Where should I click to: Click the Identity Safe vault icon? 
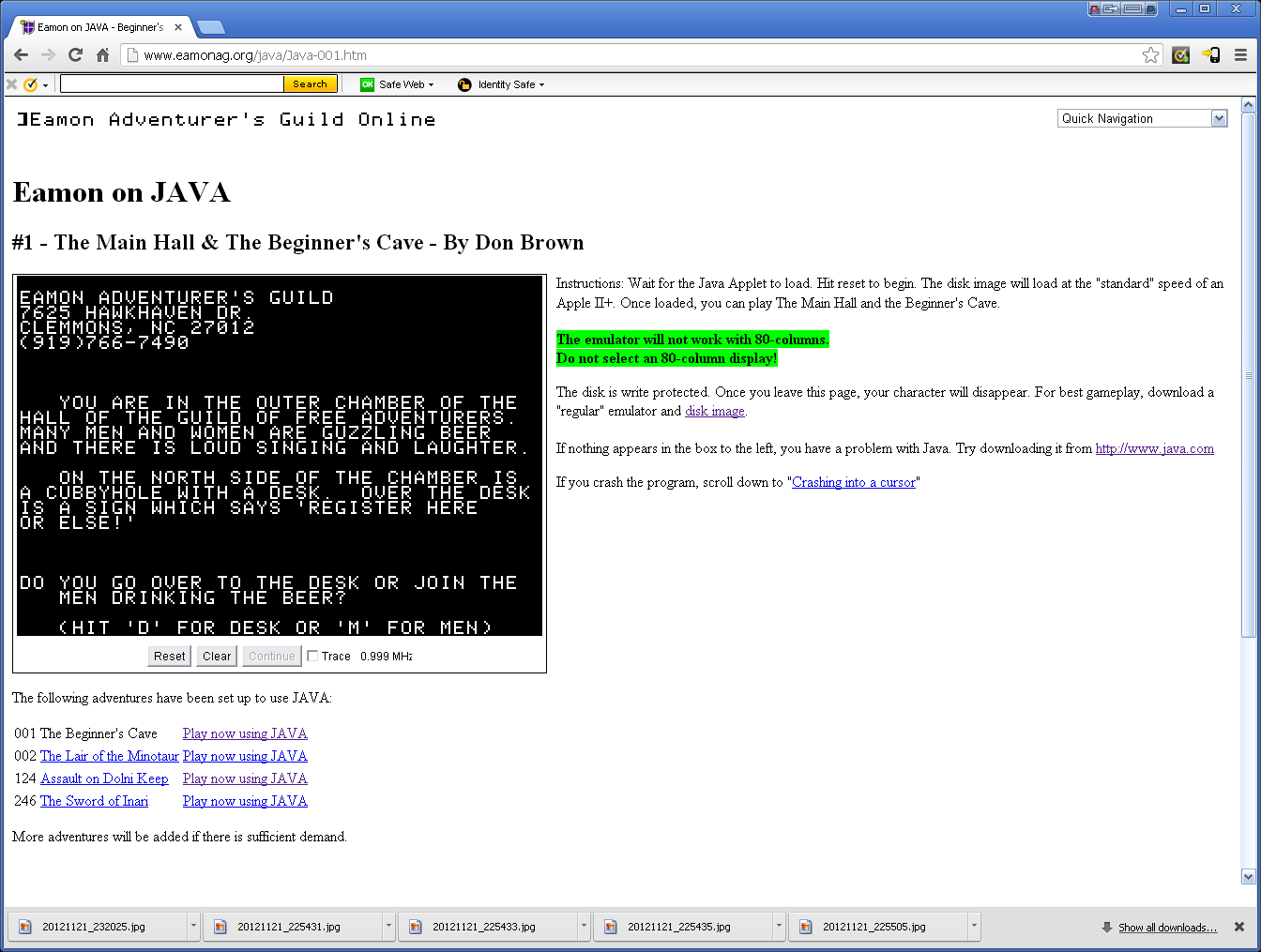click(x=464, y=84)
